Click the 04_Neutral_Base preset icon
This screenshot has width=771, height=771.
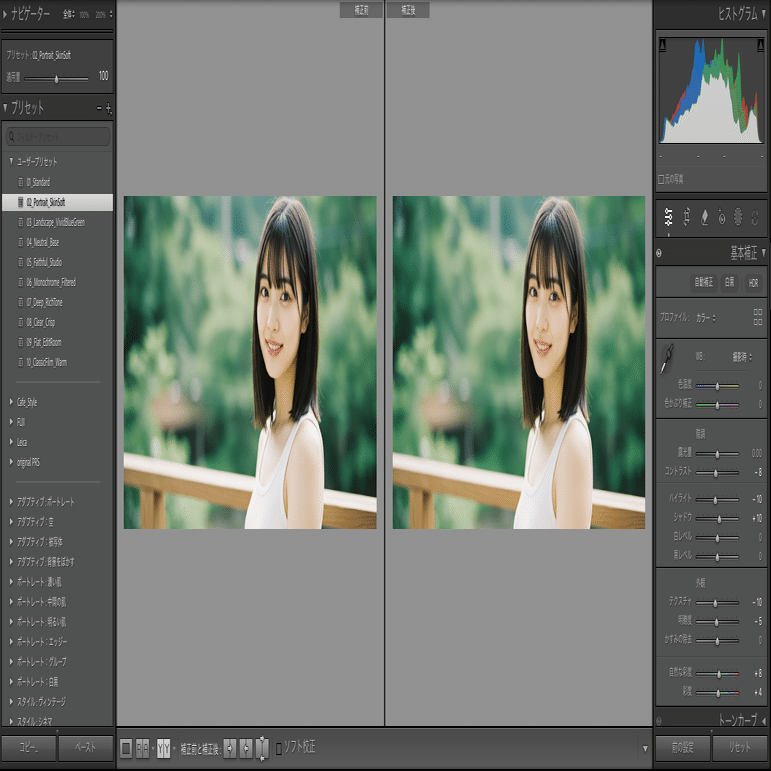tap(21, 242)
